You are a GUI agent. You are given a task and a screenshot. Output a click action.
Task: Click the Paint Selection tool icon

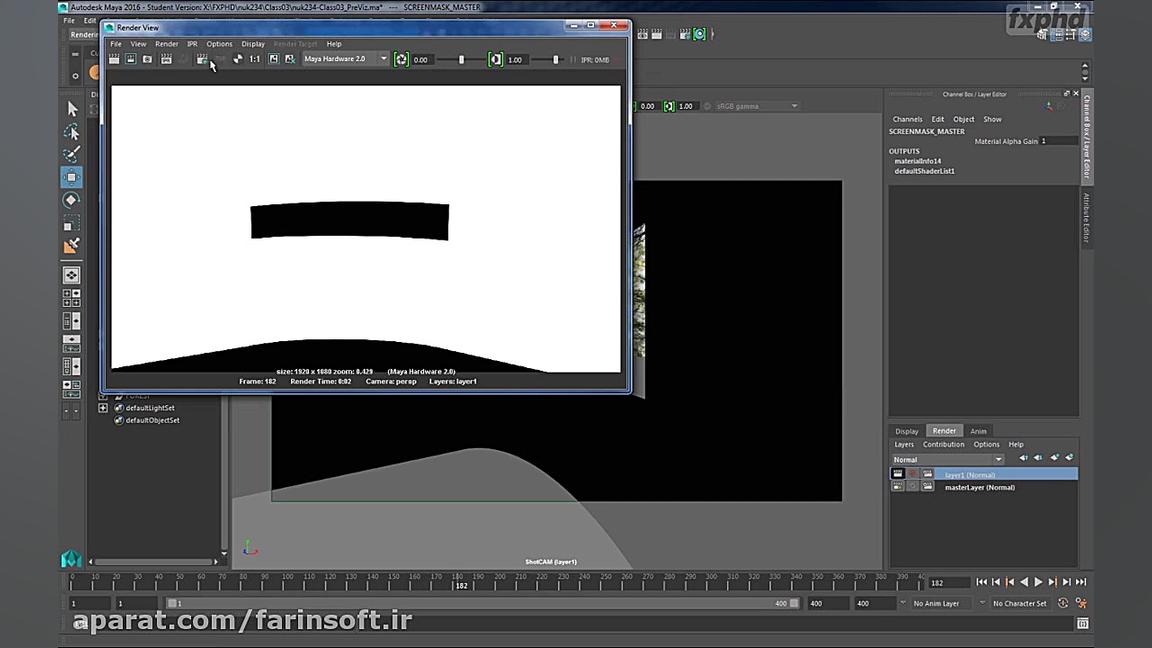[x=71, y=154]
